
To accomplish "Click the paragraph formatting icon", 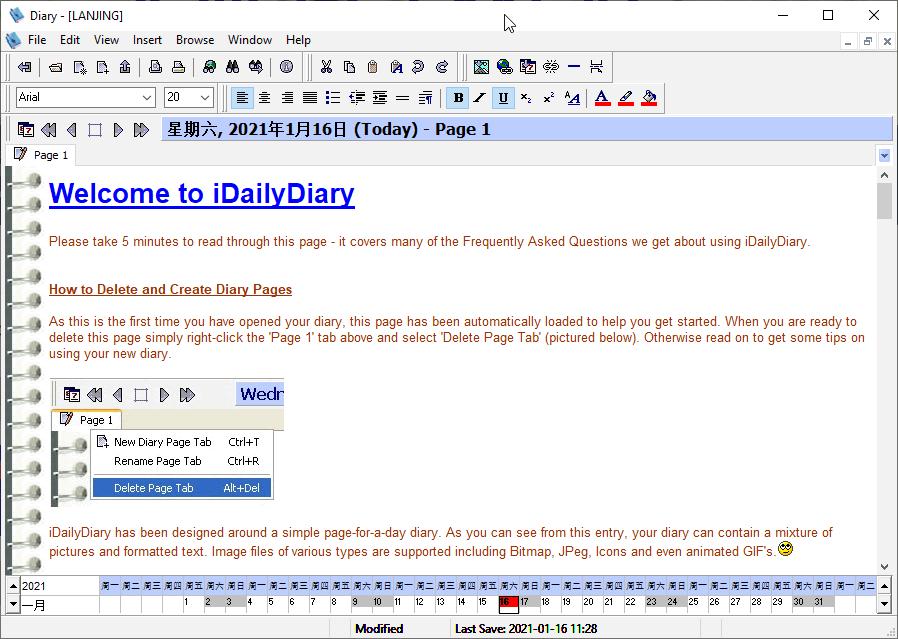I will 426,98.
